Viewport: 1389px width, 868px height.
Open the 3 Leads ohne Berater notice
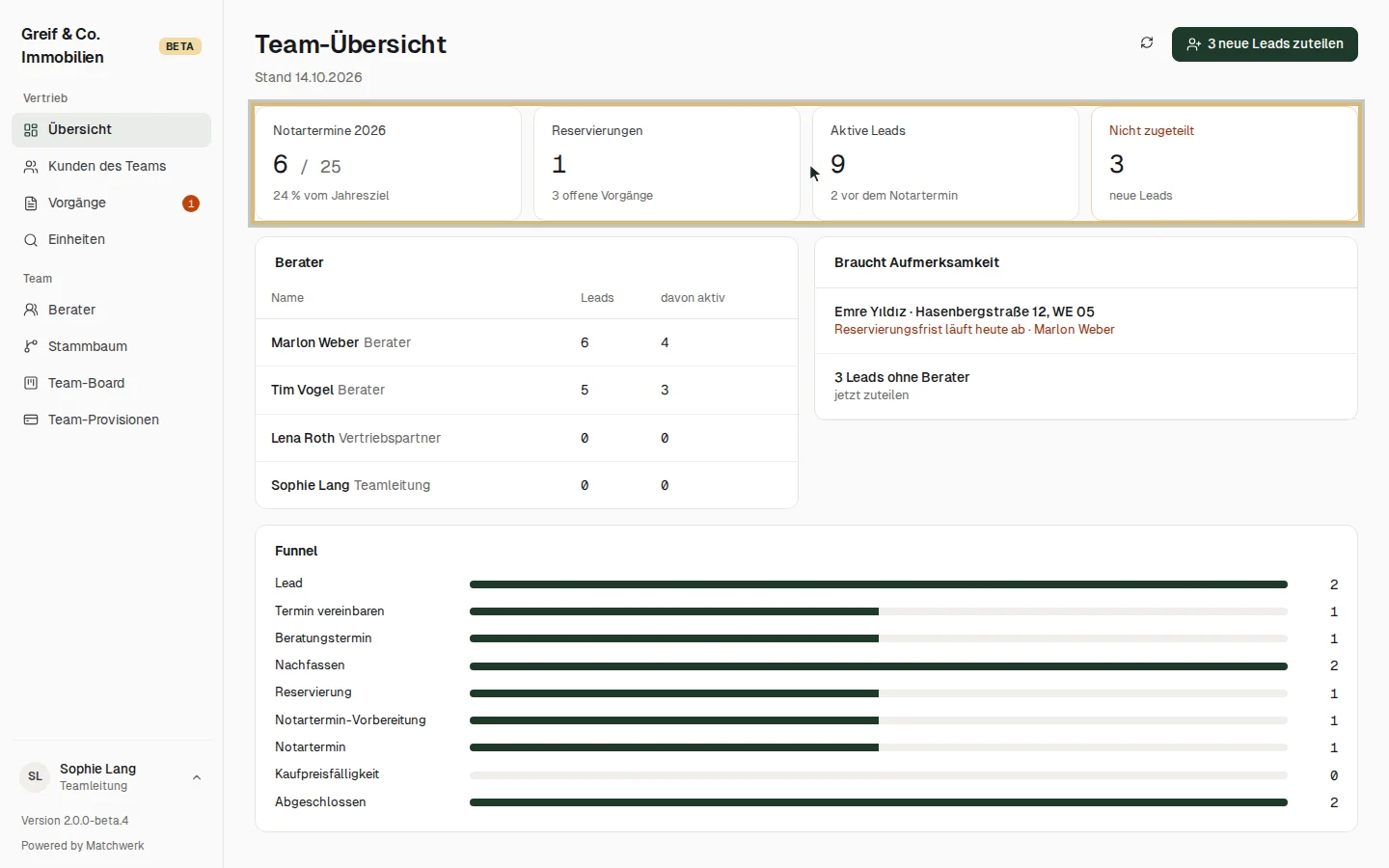(x=1086, y=386)
